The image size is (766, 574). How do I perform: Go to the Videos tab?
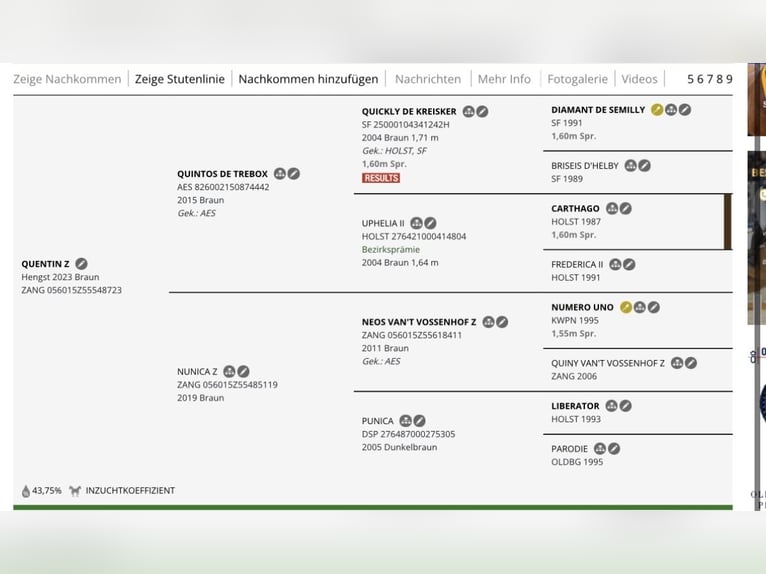[639, 79]
